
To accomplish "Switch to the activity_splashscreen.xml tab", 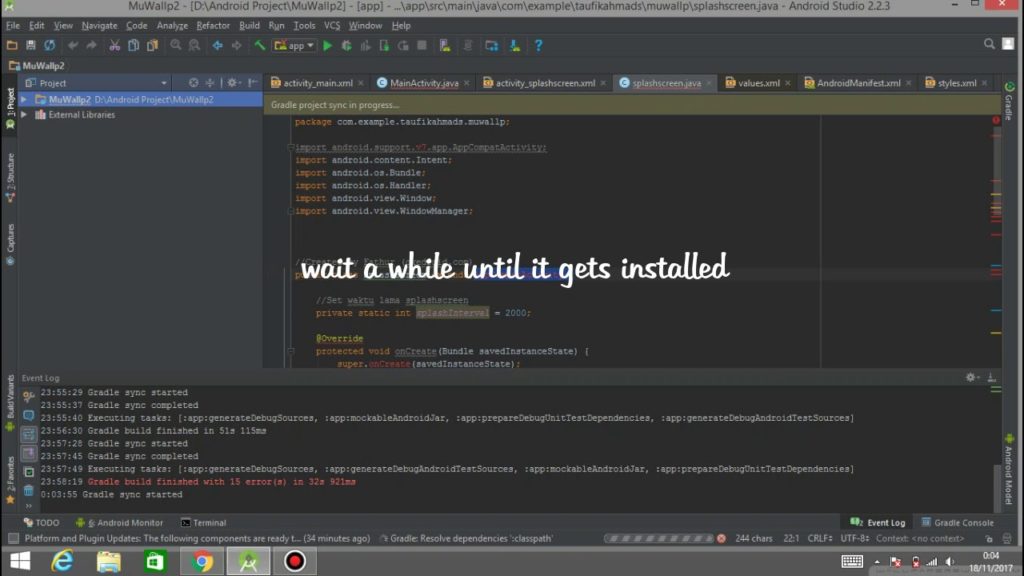I will (545, 83).
